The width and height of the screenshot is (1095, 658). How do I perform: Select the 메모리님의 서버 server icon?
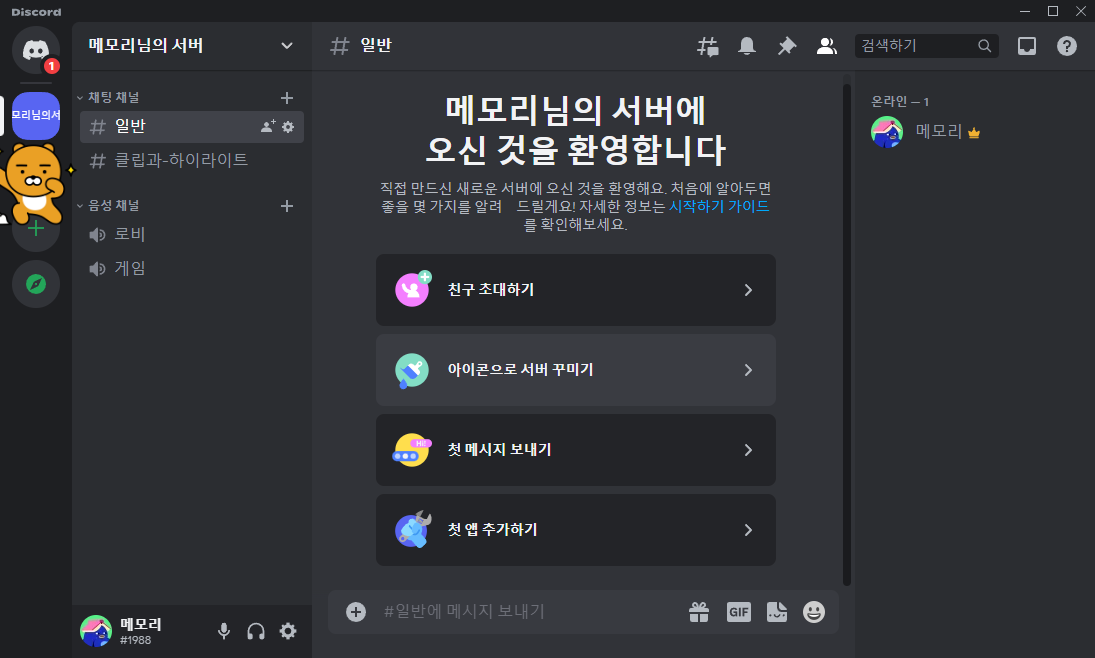36,115
